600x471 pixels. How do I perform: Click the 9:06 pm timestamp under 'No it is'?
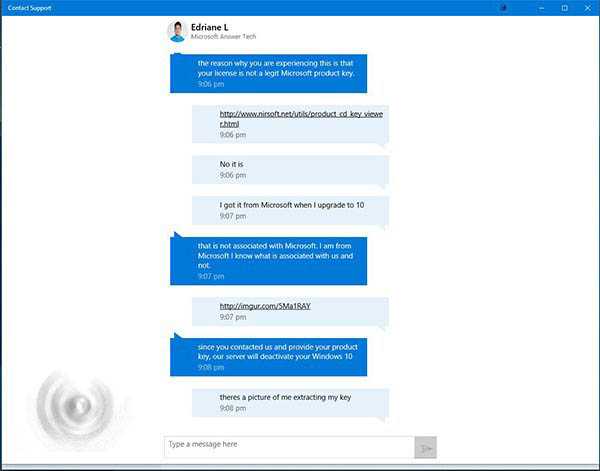(x=233, y=175)
